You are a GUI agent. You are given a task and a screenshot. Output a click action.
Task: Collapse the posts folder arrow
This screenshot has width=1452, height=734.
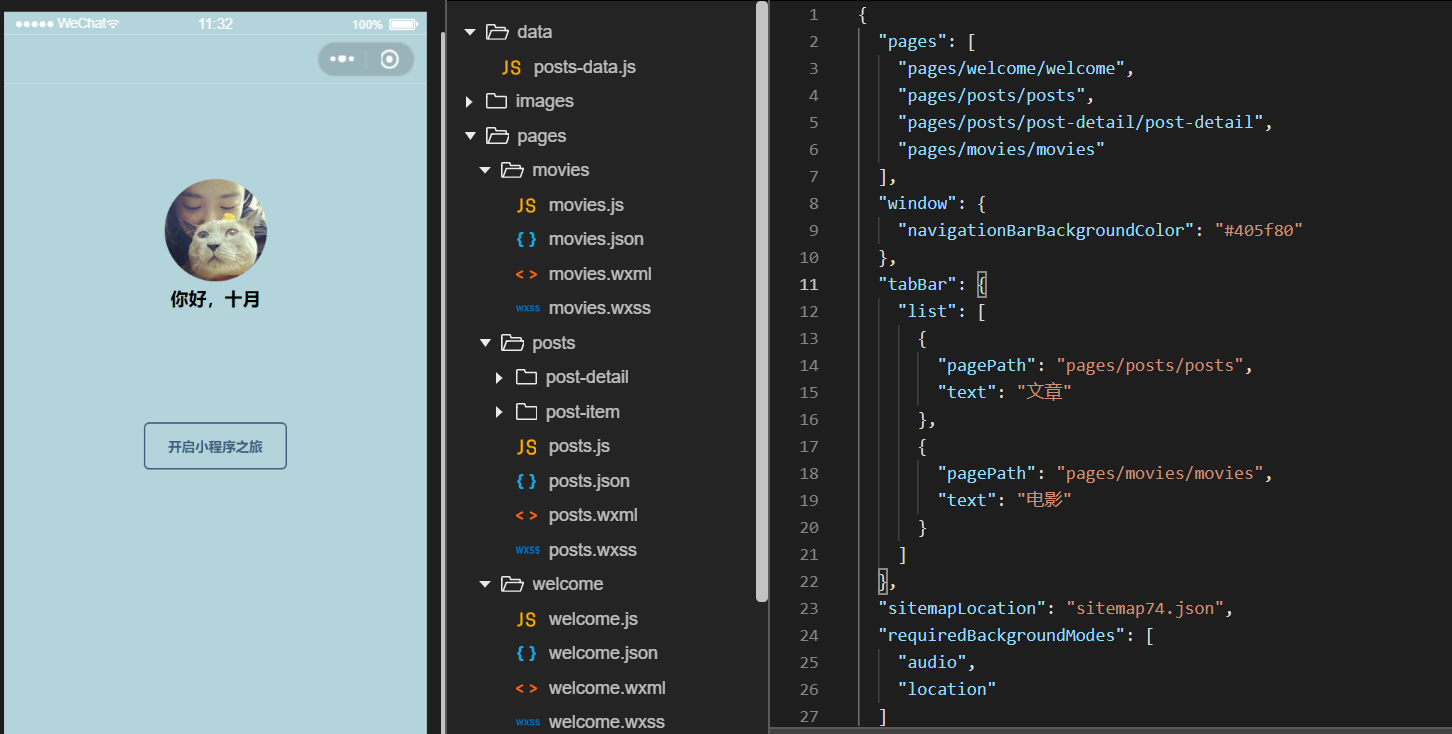click(x=485, y=343)
